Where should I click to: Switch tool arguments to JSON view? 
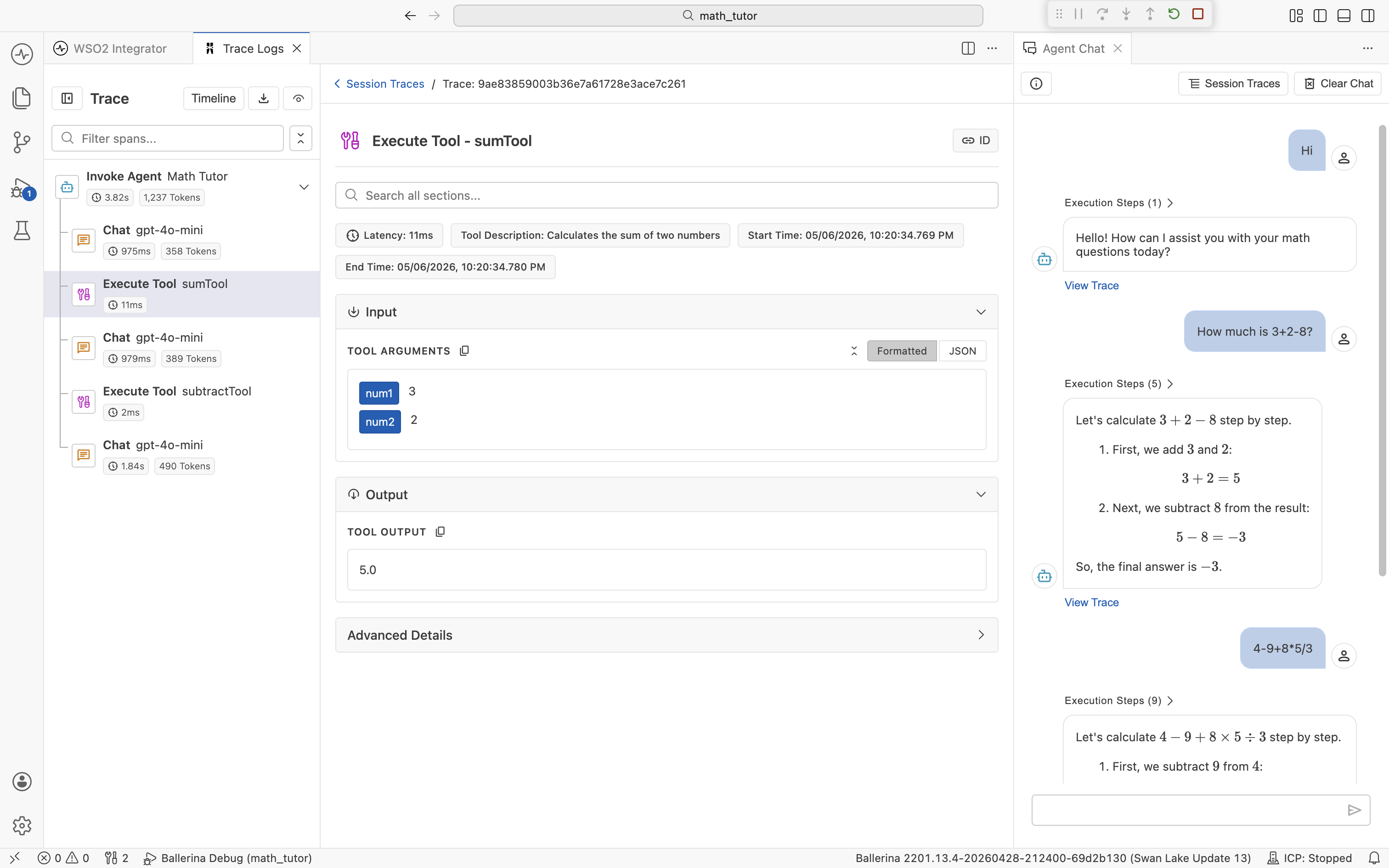coord(963,351)
